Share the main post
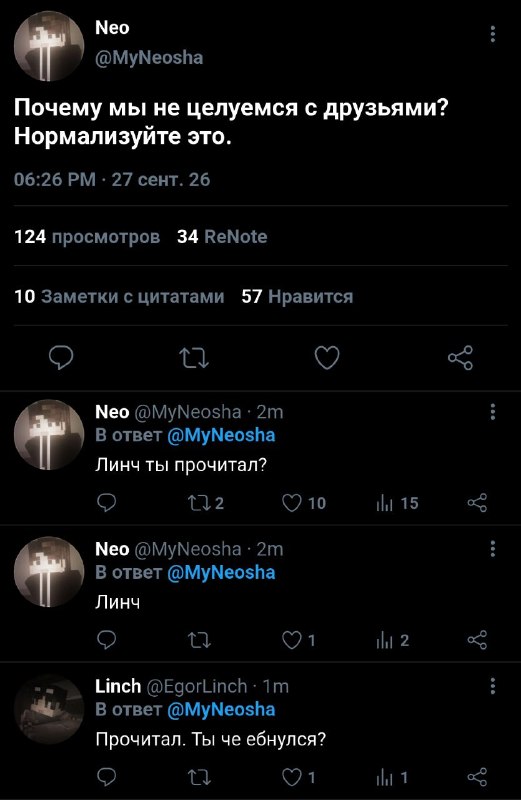Screen dimensions: 521x800 coord(460,358)
